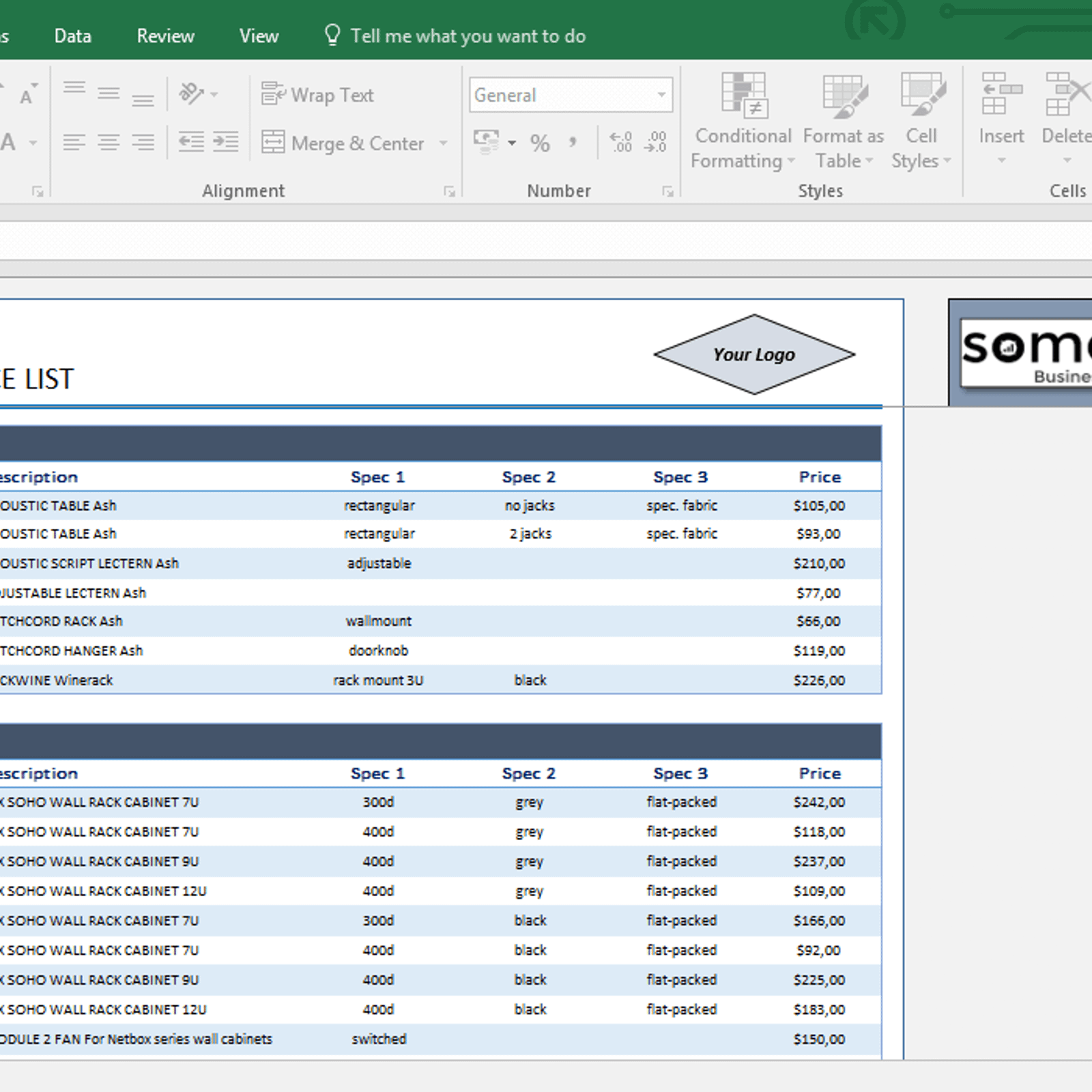Select the $77,00 price cell
Viewport: 1092px width, 1092px height.
point(818,593)
